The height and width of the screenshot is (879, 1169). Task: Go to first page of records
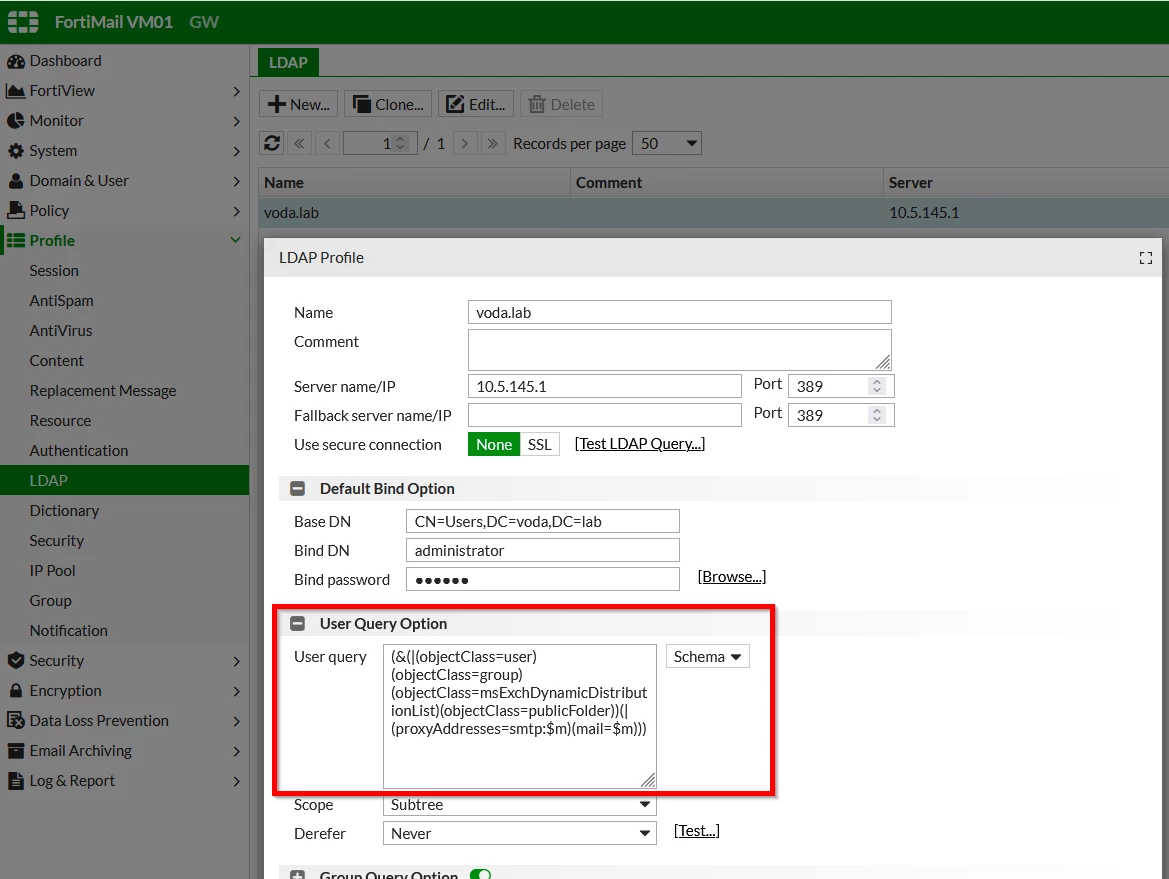299,143
